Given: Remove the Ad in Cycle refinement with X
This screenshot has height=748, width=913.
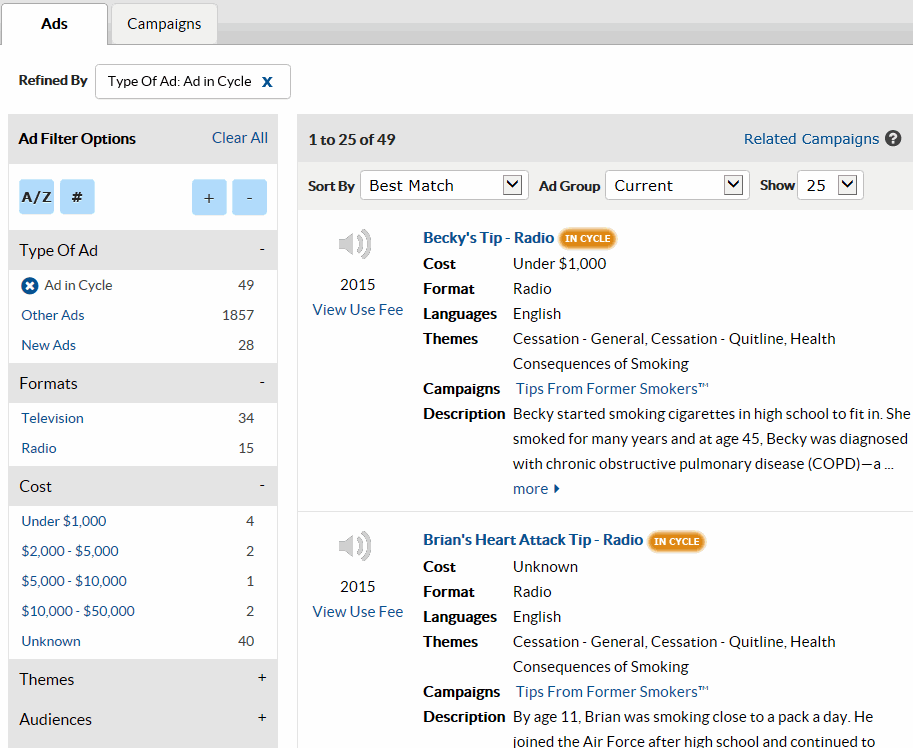Looking at the screenshot, I should [267, 82].
